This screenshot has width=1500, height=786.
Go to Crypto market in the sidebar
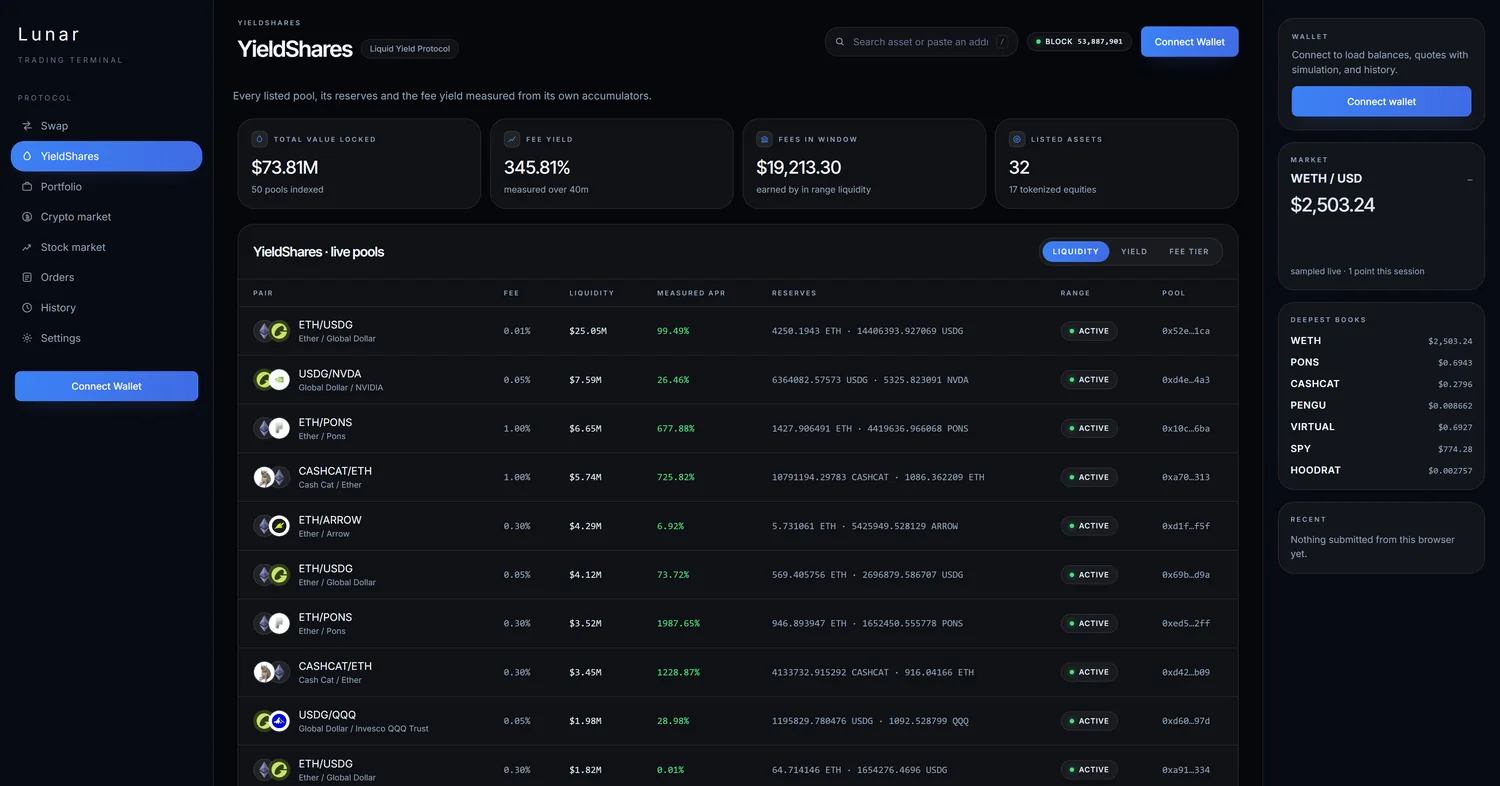tap(106, 217)
